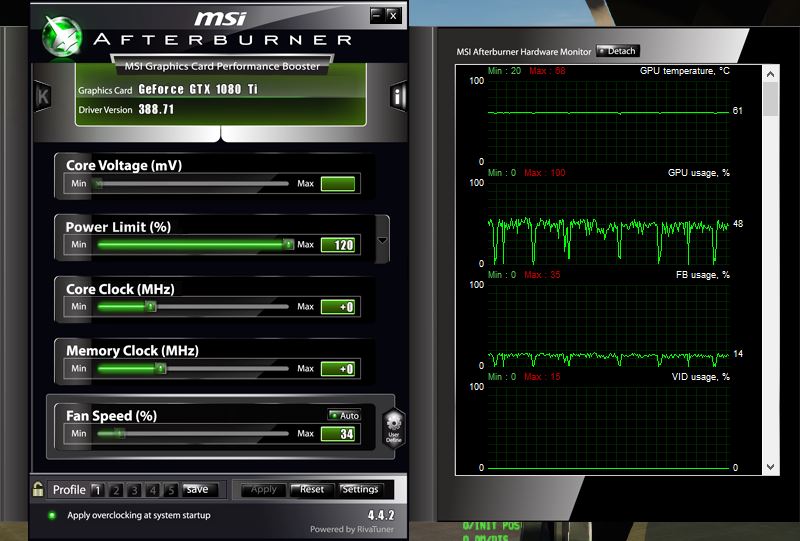
Task: Close the Afterburner window
Action: tap(393, 15)
